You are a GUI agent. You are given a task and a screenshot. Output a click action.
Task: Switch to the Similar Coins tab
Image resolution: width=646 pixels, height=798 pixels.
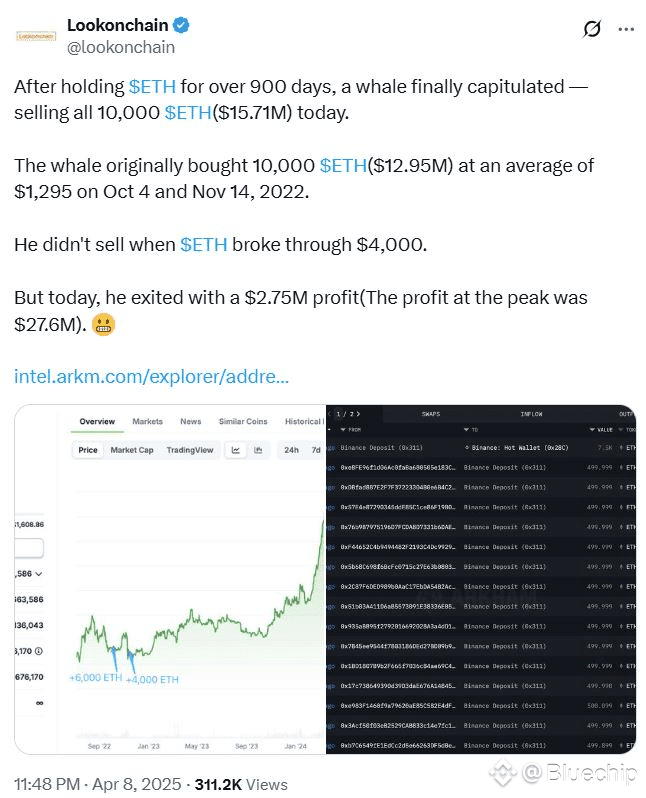tap(243, 422)
